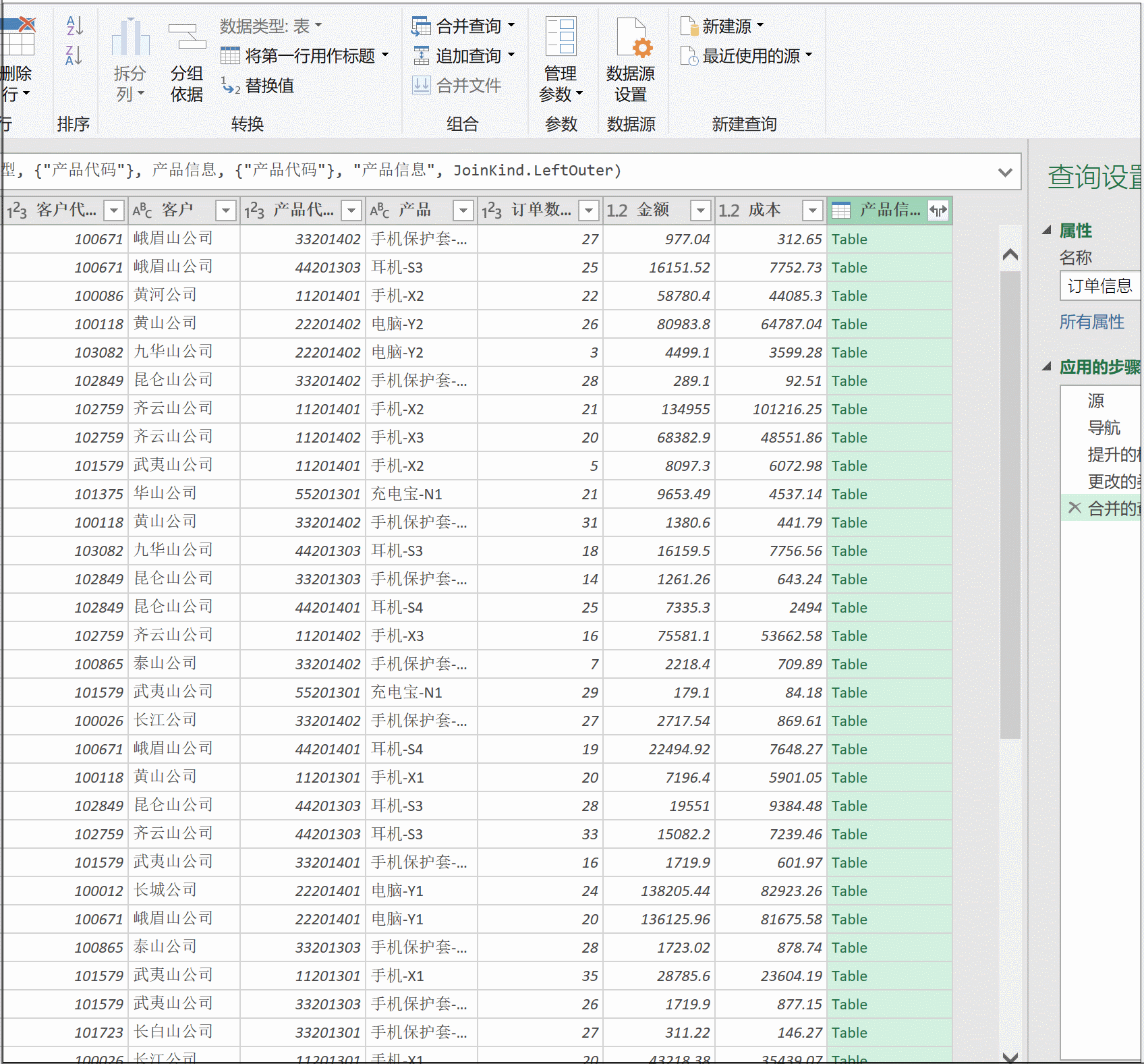Click the 产品 column text type icon

[x=380, y=211]
